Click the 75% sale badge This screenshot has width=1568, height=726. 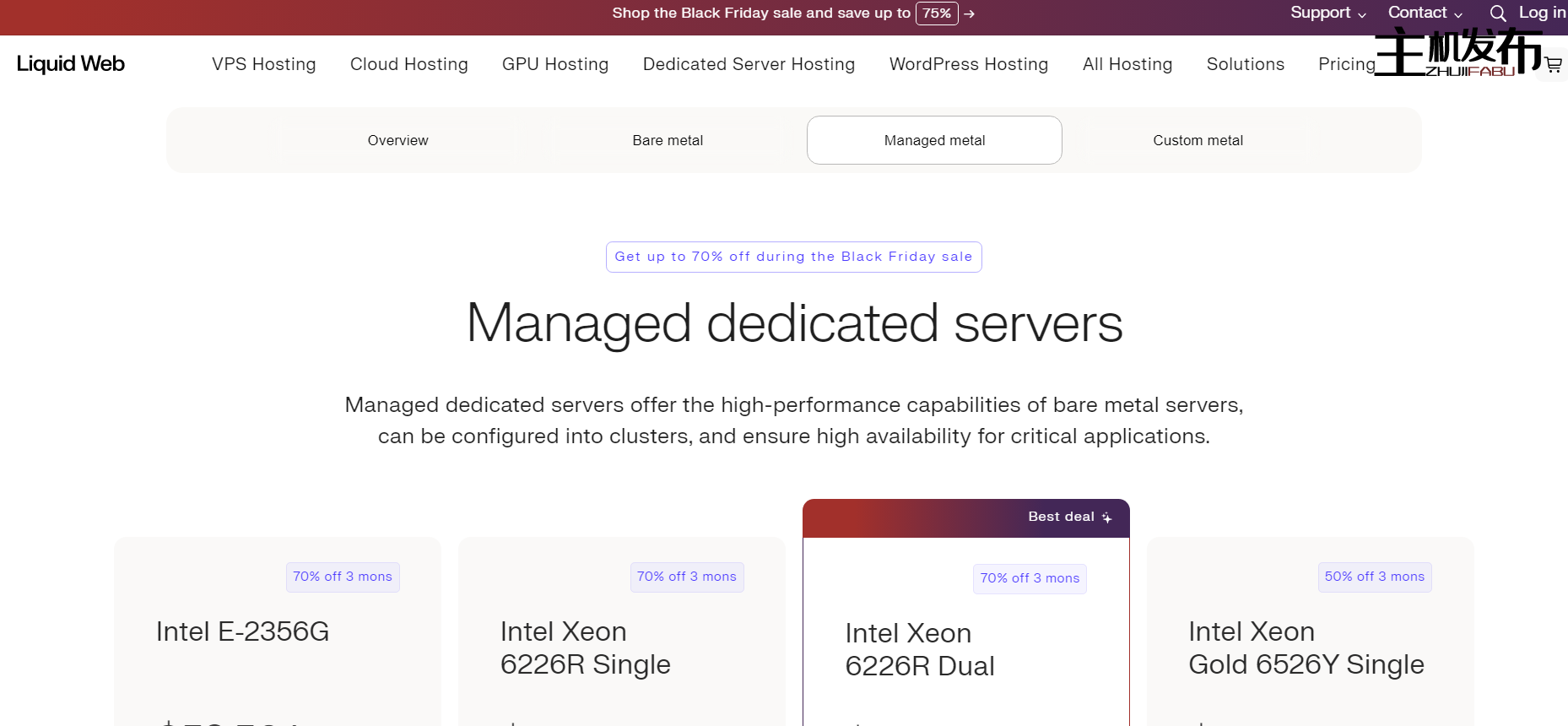pos(936,14)
